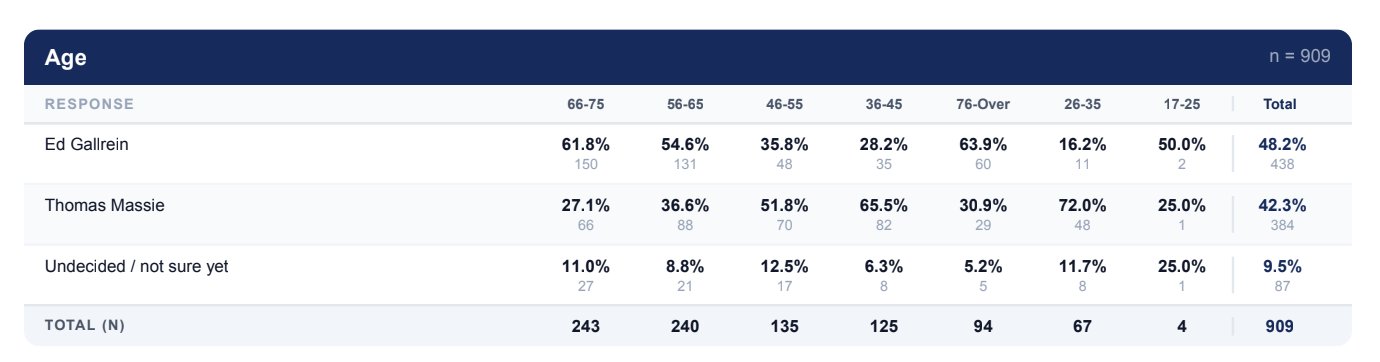Click Thomas Massie's 65.5% cell

pyautogui.click(x=884, y=206)
